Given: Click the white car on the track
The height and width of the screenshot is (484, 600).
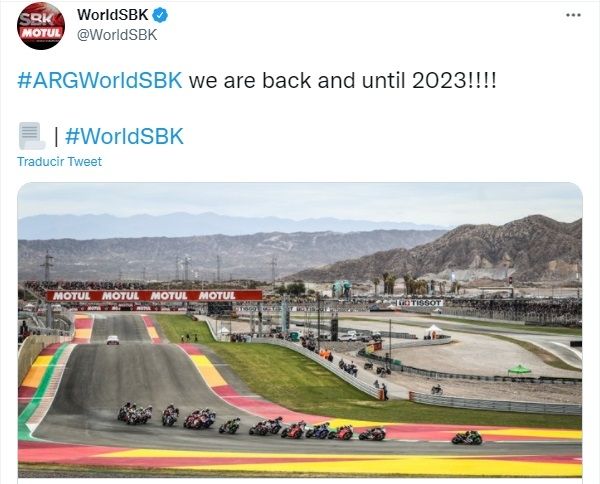Looking at the screenshot, I should tap(113, 340).
